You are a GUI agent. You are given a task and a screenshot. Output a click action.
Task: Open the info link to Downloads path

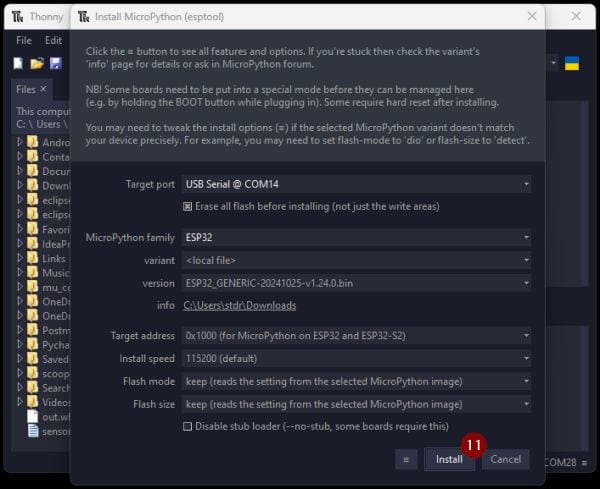239,306
